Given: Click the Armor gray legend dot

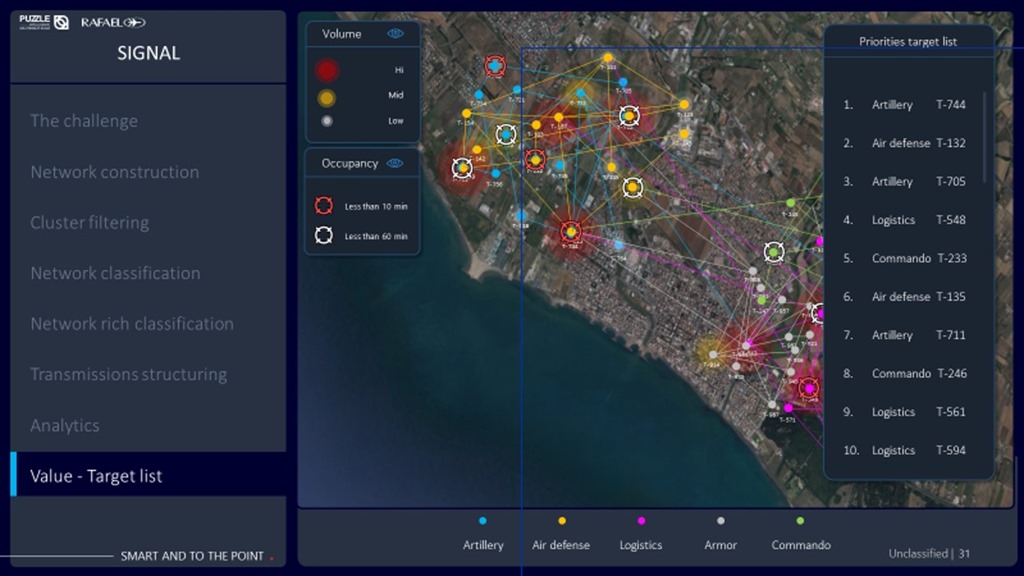Looking at the screenshot, I should click(721, 521).
